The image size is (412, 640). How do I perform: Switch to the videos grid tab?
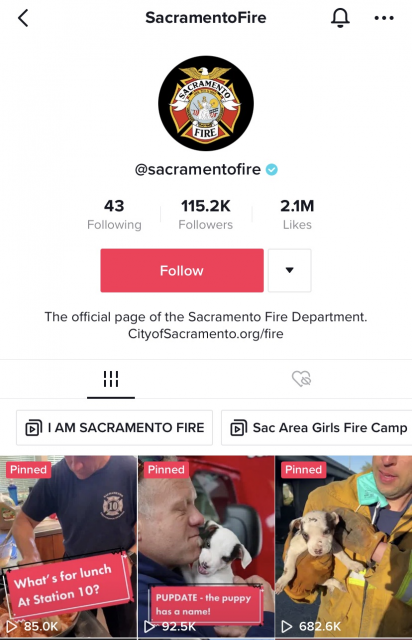pyautogui.click(x=111, y=379)
